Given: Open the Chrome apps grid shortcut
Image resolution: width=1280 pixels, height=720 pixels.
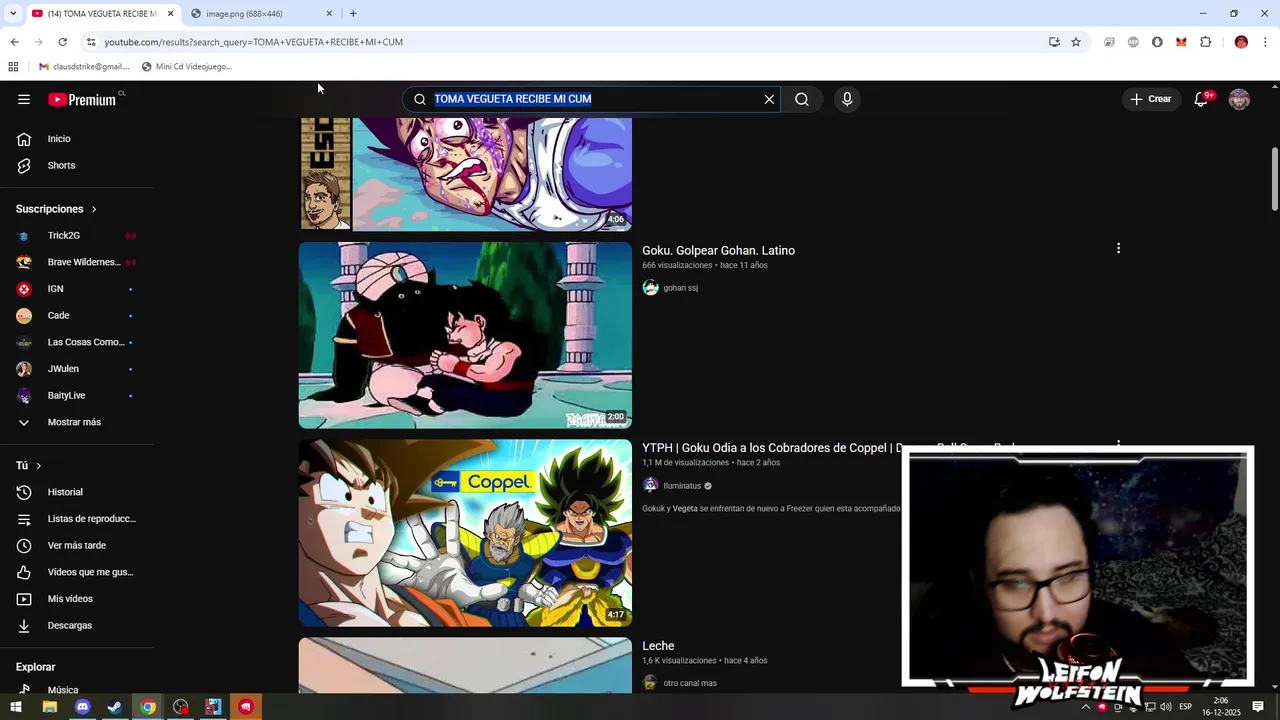Looking at the screenshot, I should coord(13,67).
